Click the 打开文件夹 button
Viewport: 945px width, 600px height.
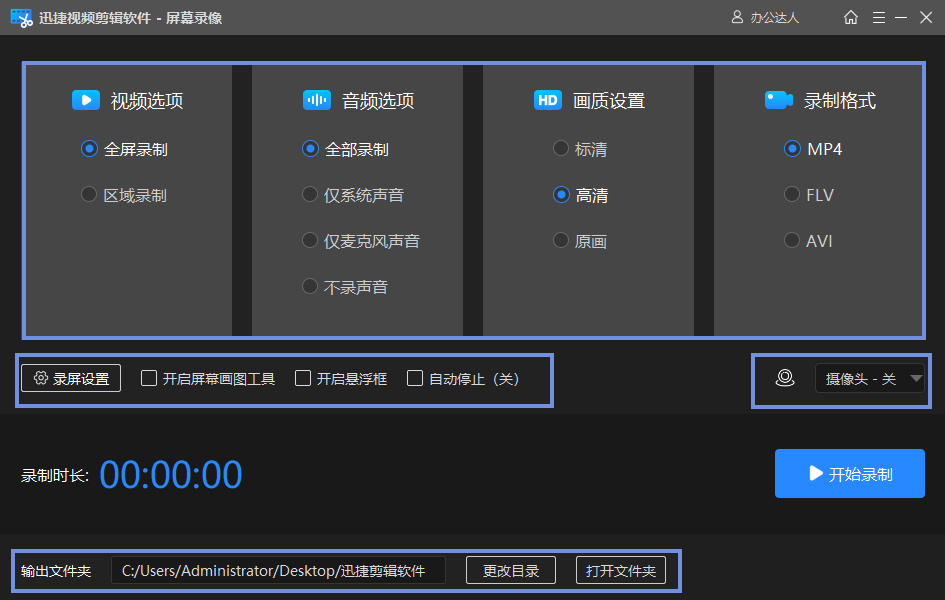(x=620, y=570)
